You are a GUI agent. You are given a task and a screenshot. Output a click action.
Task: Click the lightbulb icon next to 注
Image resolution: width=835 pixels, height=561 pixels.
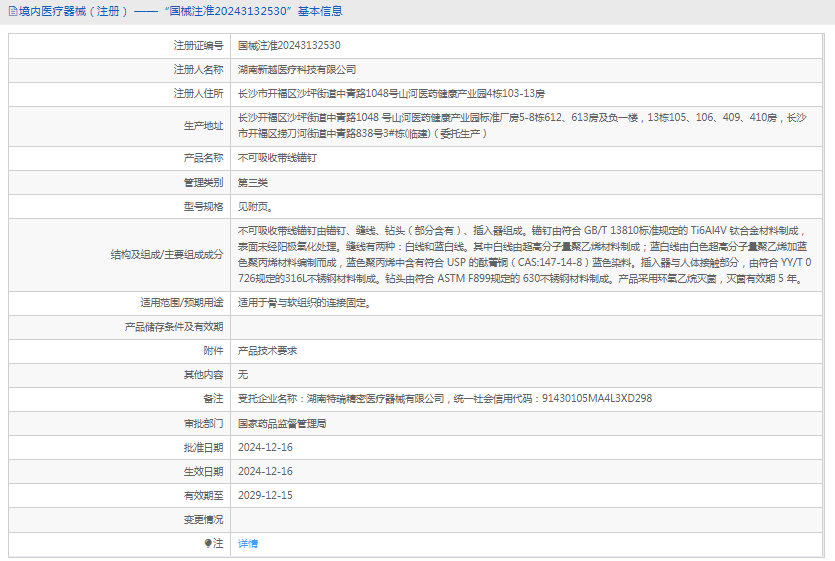(x=208, y=543)
